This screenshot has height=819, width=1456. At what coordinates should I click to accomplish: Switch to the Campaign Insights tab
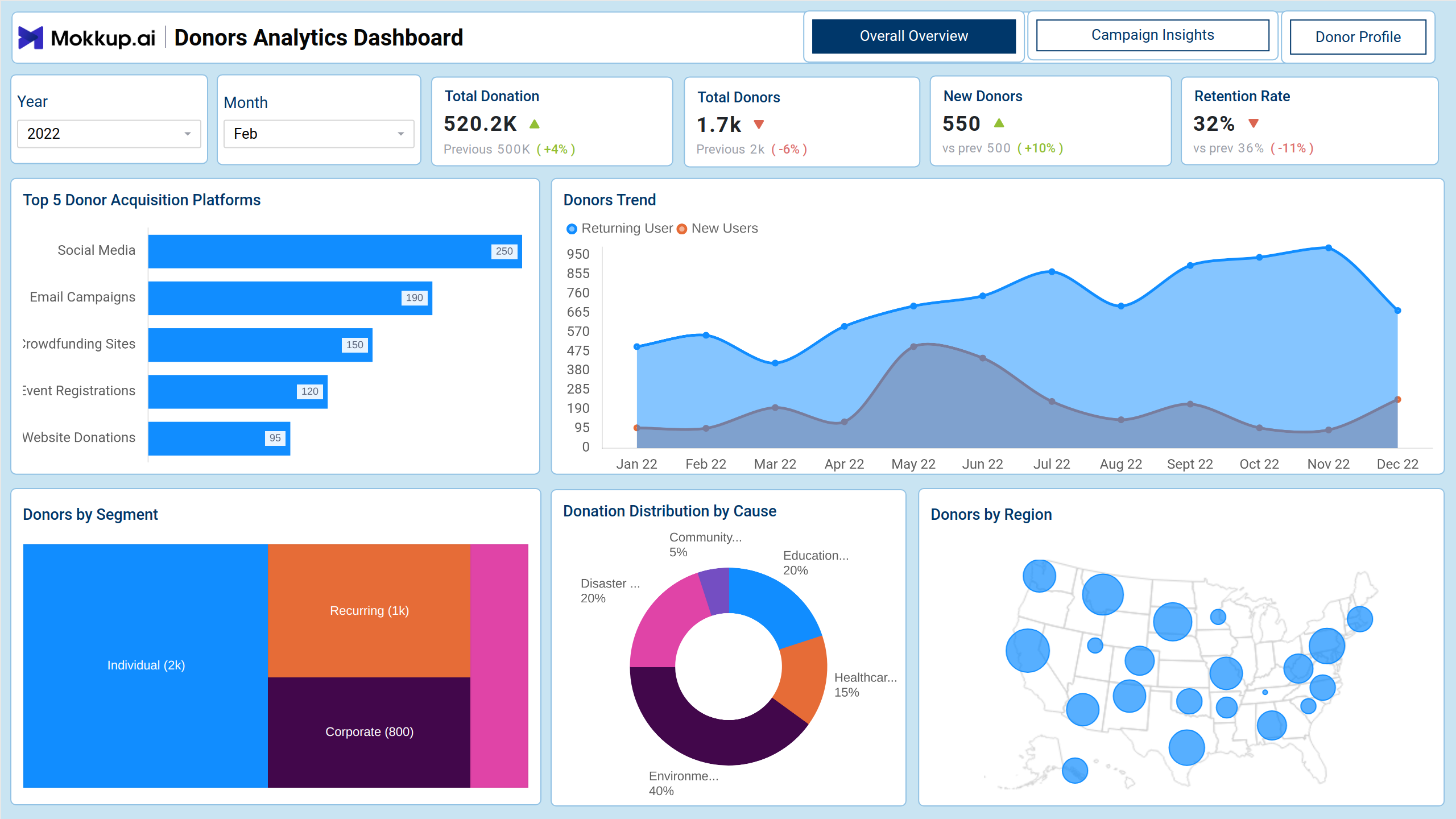click(1153, 35)
